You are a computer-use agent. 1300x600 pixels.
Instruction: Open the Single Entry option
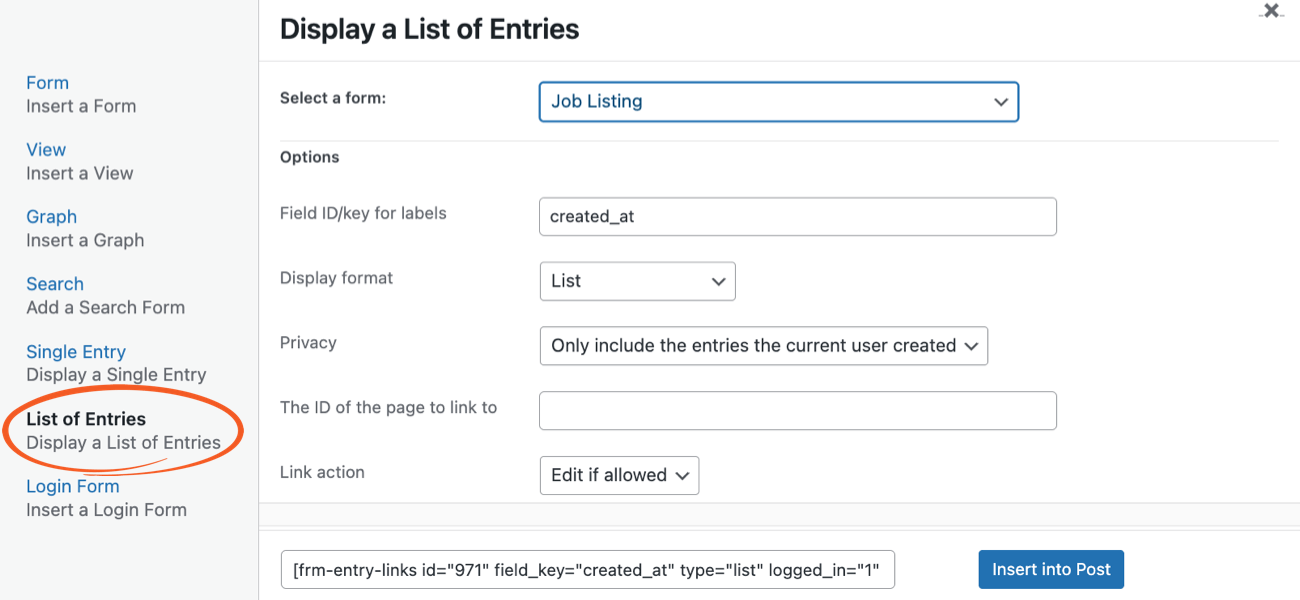point(76,352)
